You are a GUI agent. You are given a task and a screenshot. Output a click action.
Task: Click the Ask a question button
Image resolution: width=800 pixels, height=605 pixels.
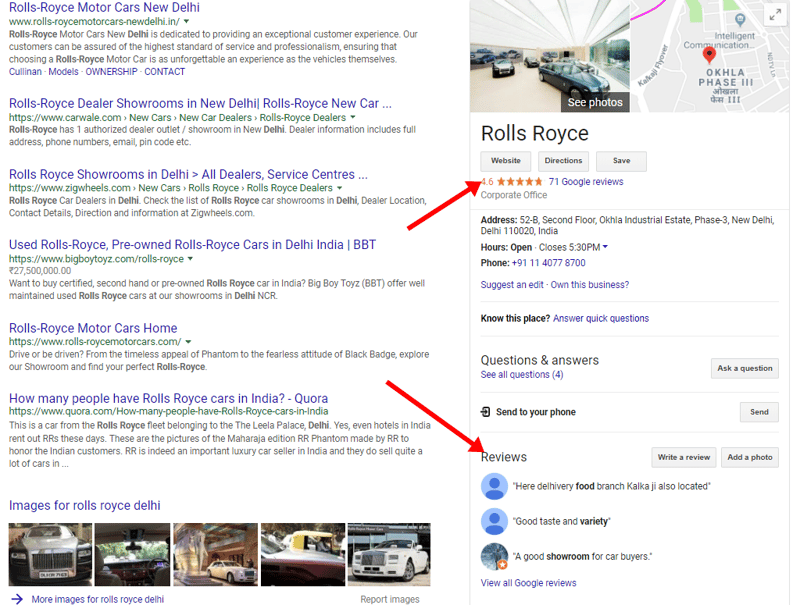tap(745, 368)
